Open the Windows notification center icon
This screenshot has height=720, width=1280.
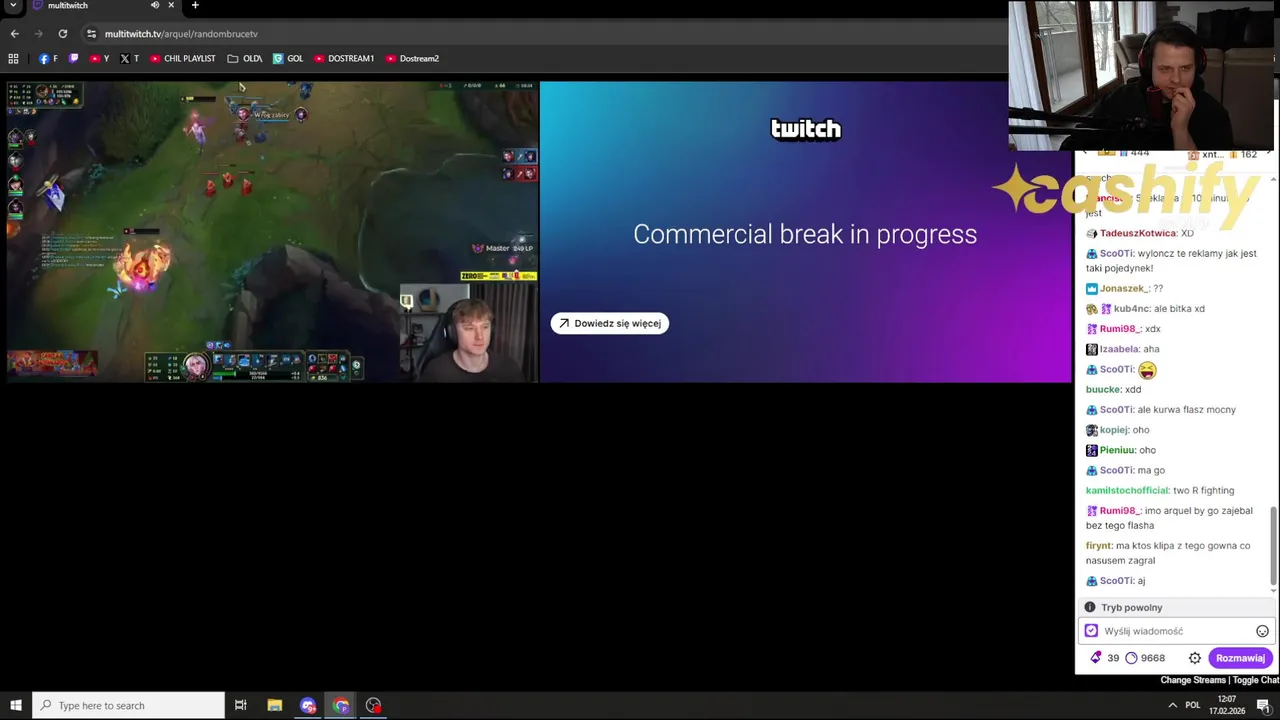(x=1264, y=705)
